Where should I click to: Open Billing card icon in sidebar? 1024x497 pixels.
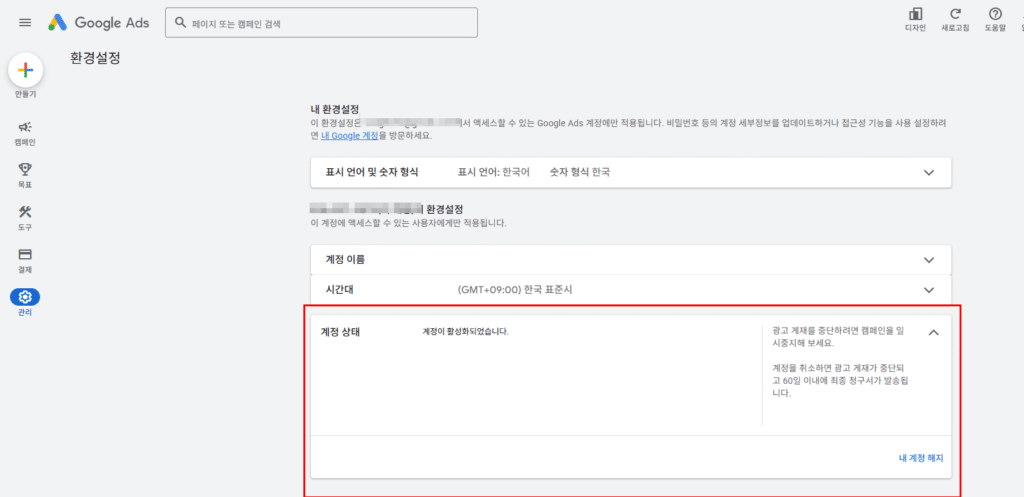click(25, 255)
